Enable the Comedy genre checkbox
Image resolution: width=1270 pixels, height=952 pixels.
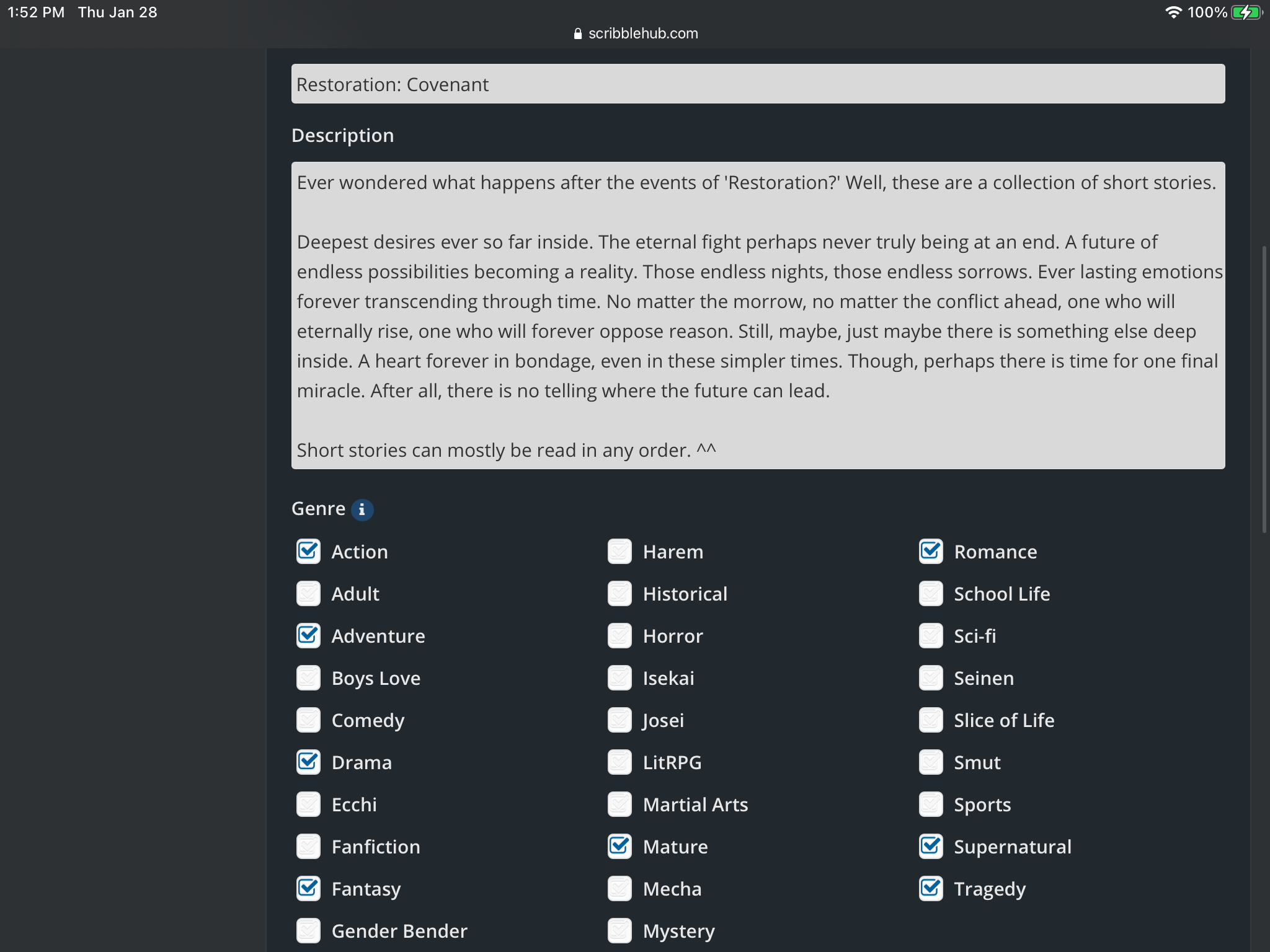[308, 720]
